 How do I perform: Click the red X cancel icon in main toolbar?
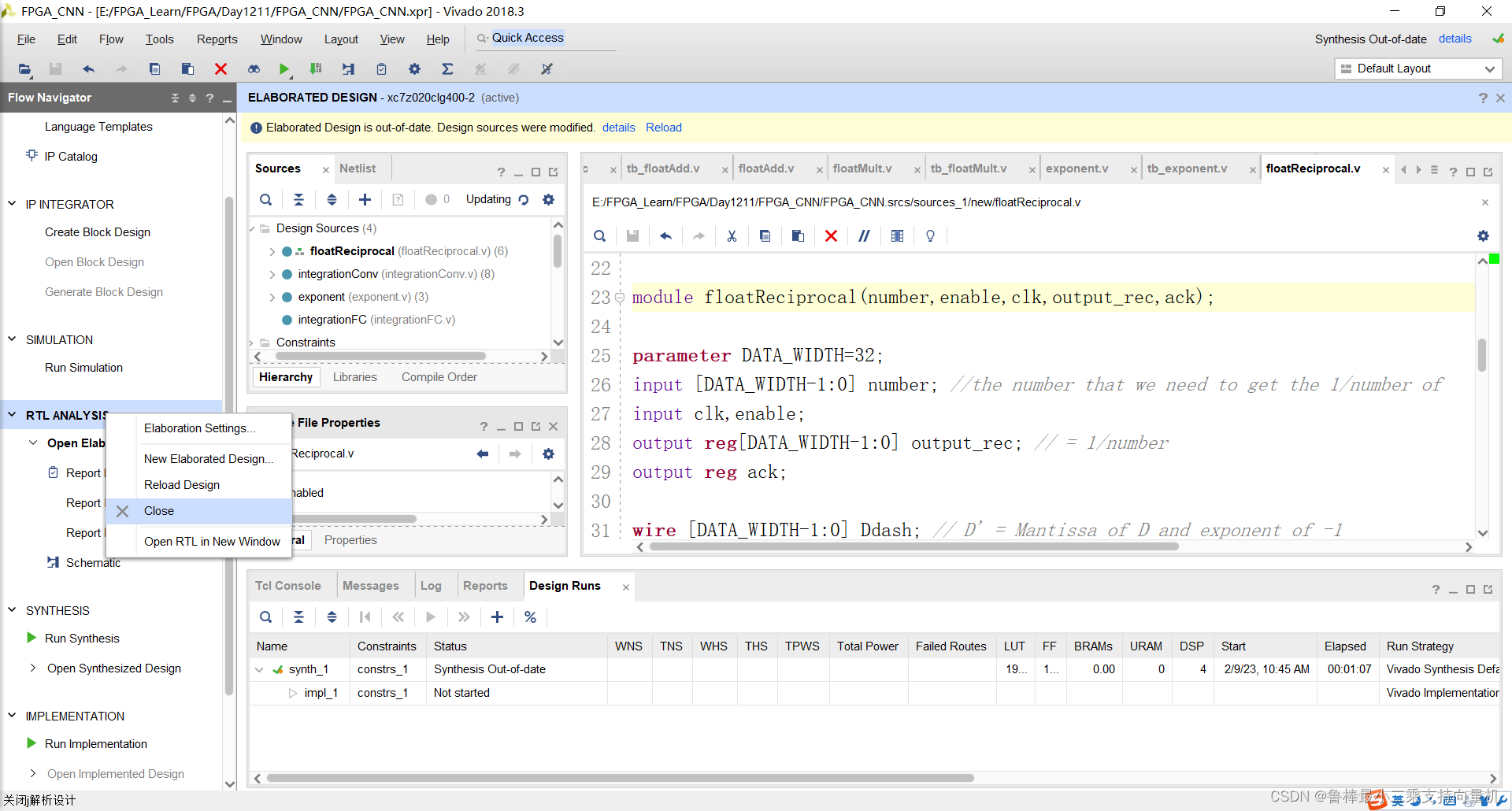pos(220,69)
